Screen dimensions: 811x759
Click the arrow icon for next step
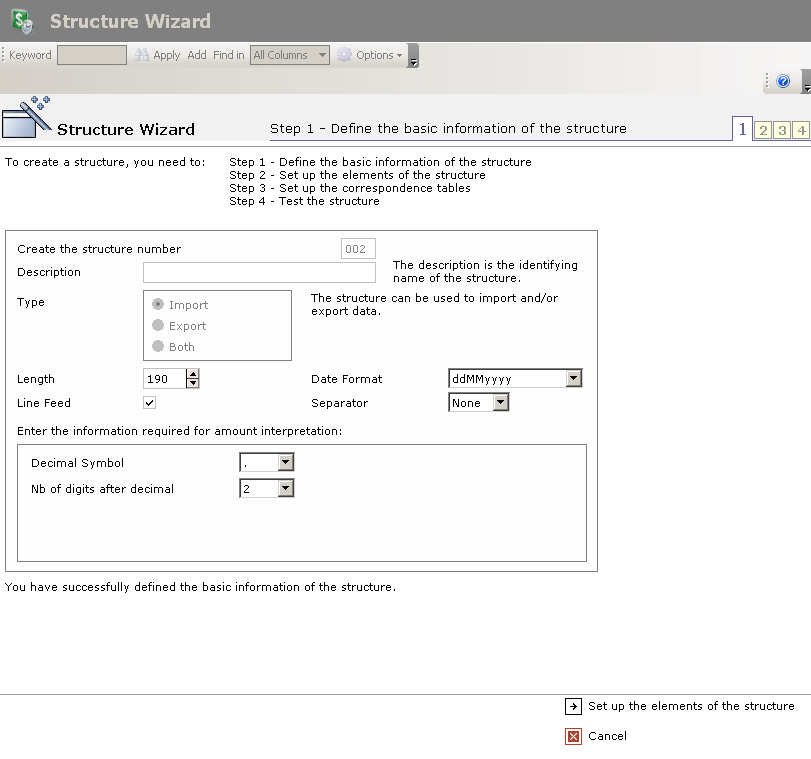573,706
